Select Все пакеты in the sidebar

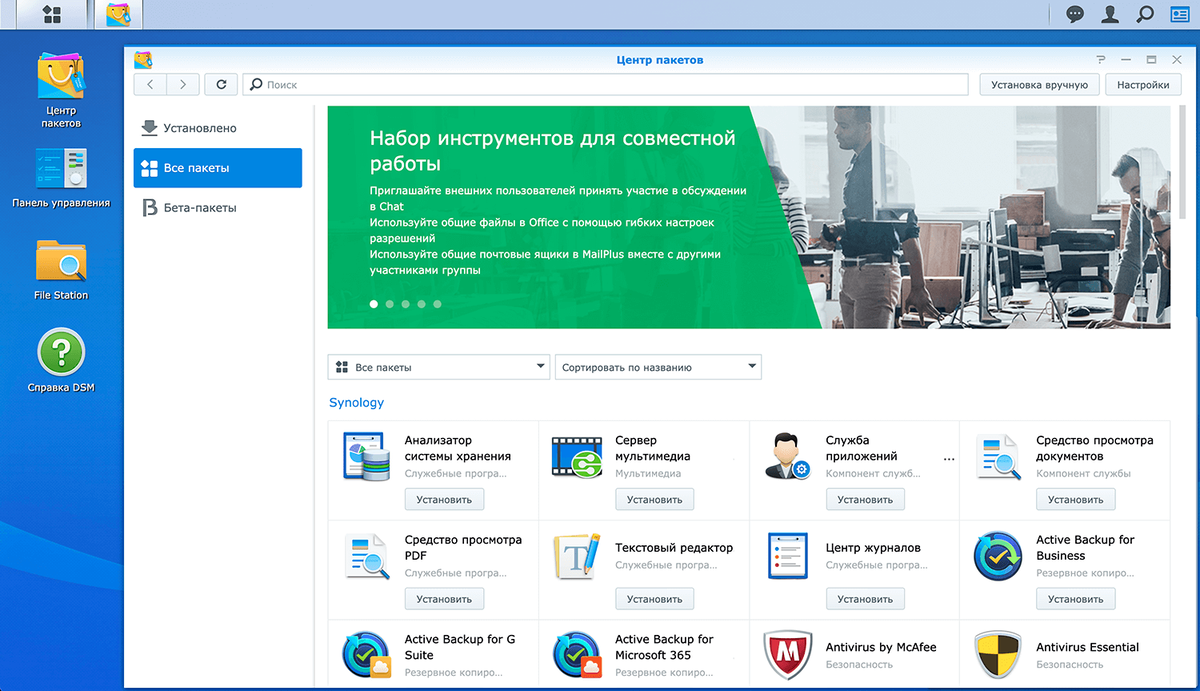(x=218, y=168)
